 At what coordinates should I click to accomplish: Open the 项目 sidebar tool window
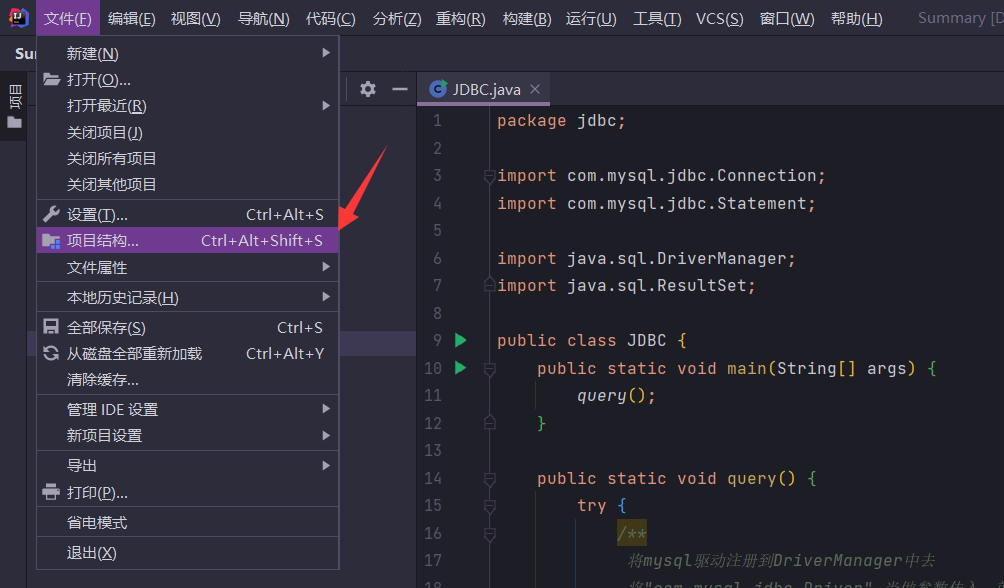pyautogui.click(x=15, y=106)
